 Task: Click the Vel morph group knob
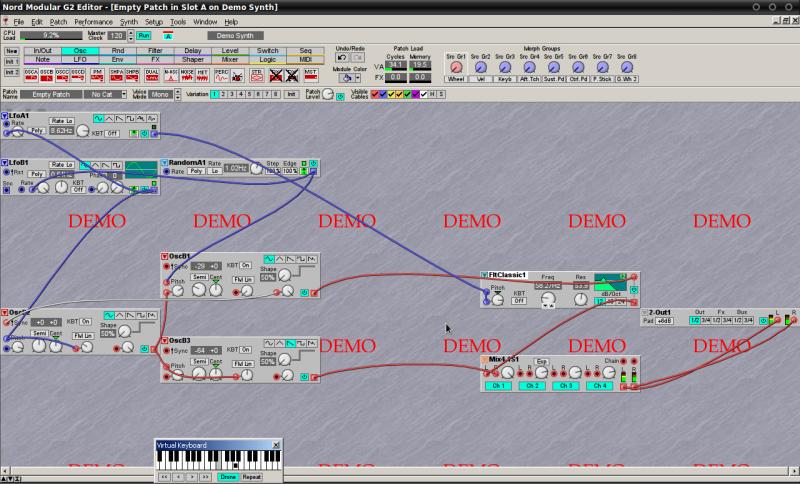point(480,67)
